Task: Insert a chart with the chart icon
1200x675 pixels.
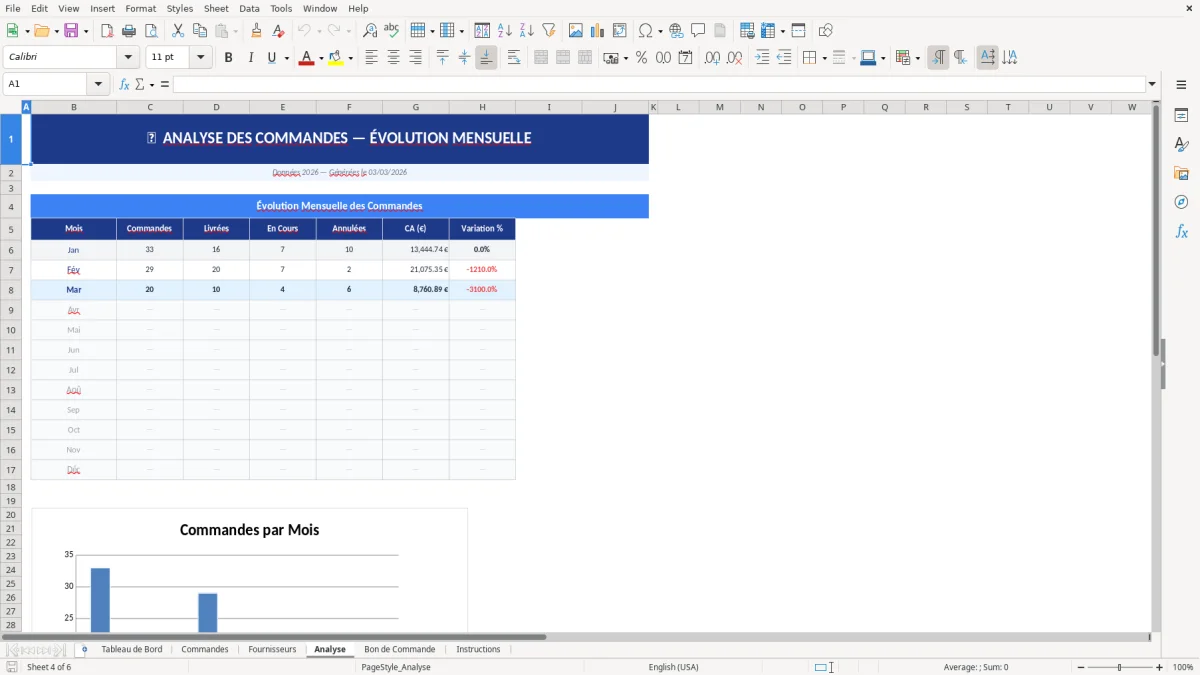Action: tap(598, 30)
